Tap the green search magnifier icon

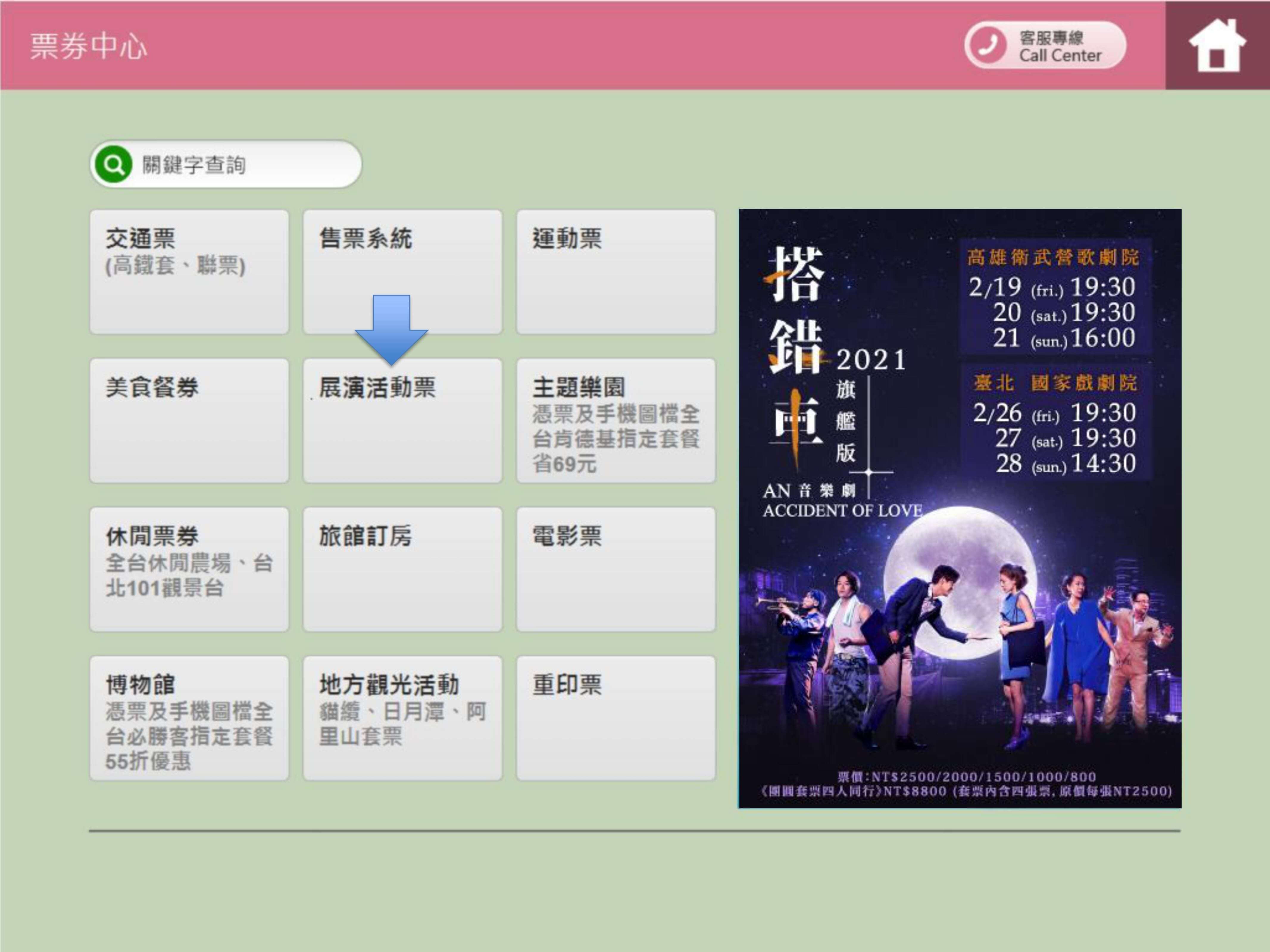[x=114, y=164]
